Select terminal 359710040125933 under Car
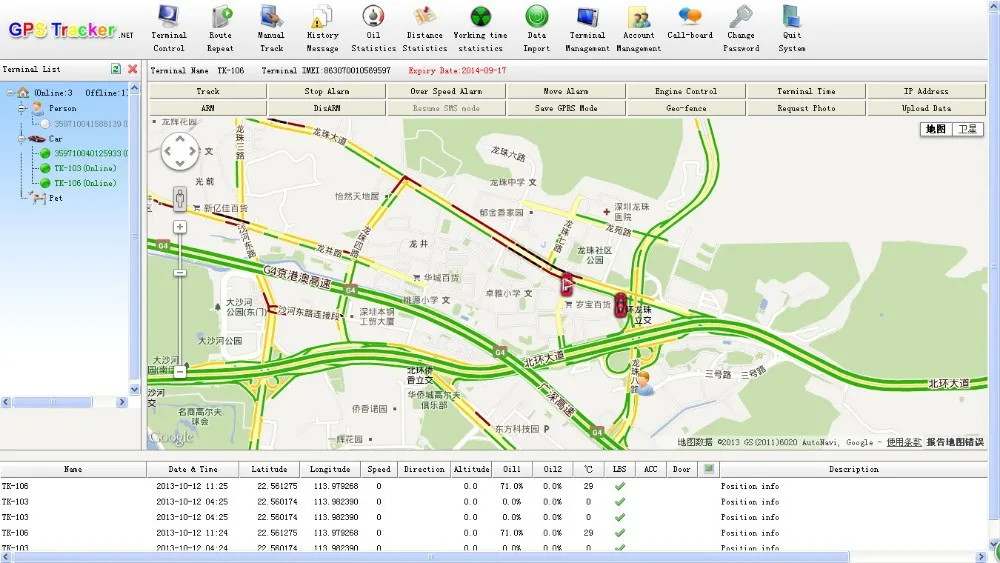 tap(91, 153)
